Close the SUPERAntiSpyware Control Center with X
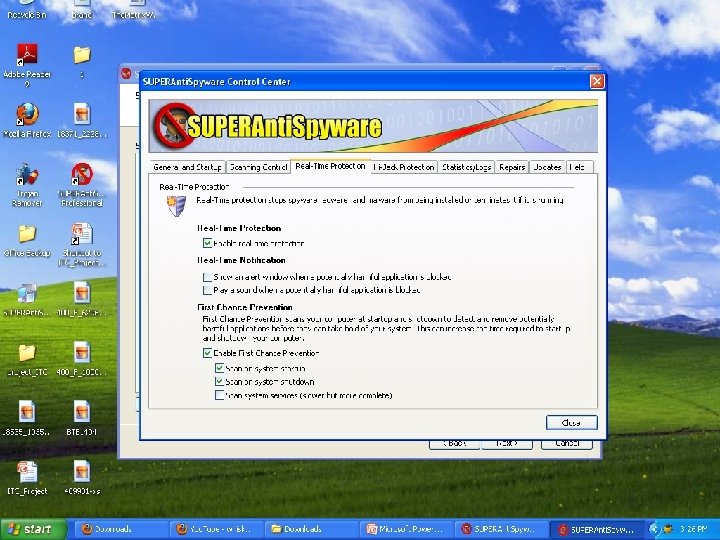Viewport: 720px width, 540px height. pyautogui.click(x=597, y=82)
